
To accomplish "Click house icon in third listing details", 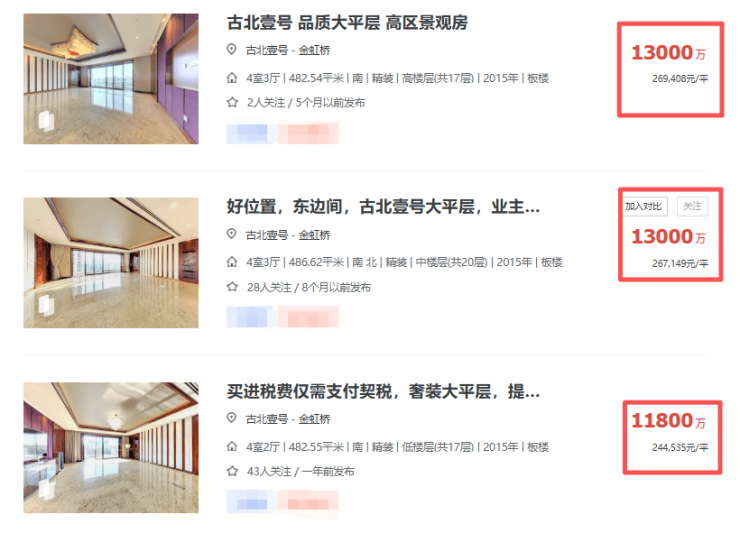I will pyautogui.click(x=232, y=446).
